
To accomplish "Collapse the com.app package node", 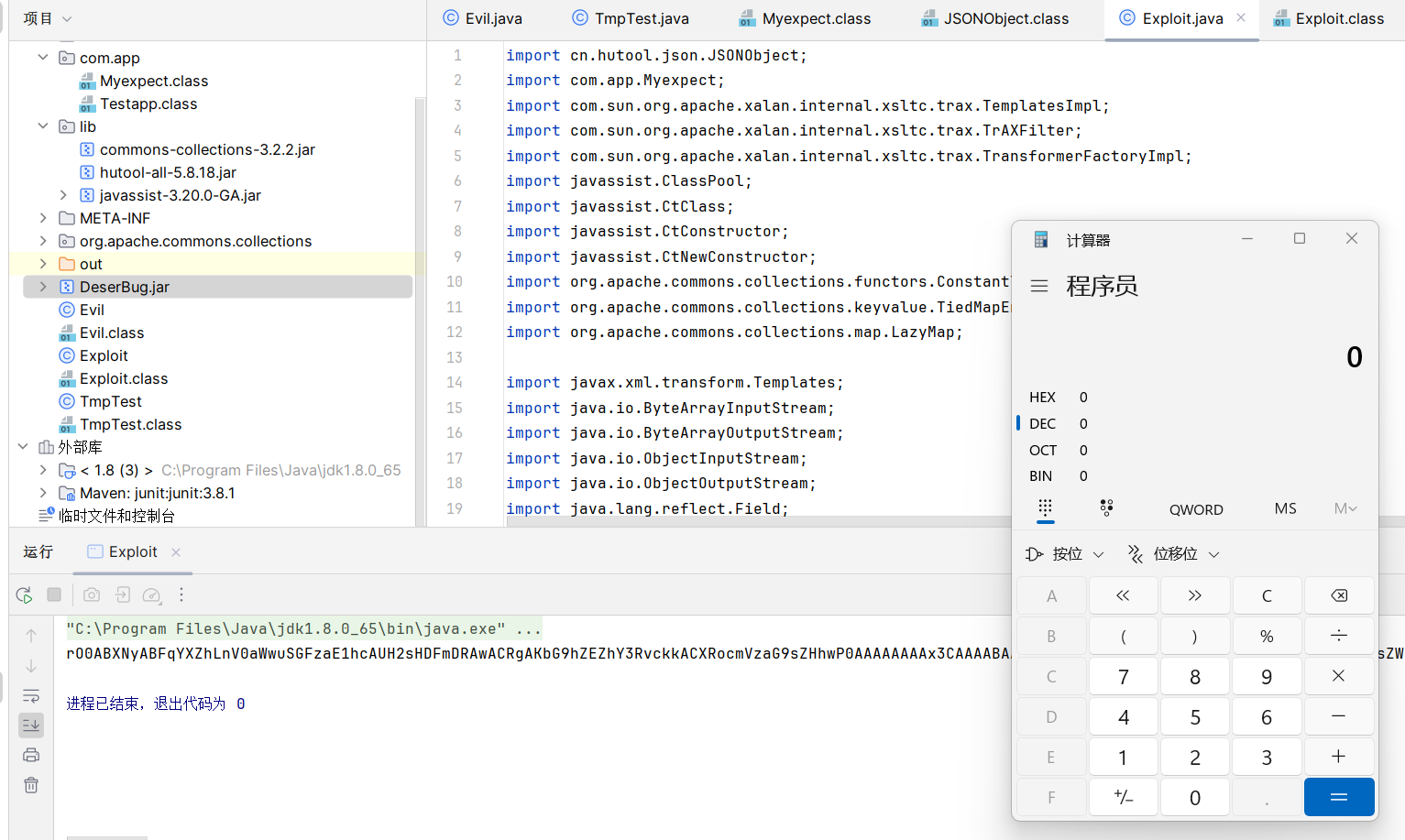I will coord(43,57).
